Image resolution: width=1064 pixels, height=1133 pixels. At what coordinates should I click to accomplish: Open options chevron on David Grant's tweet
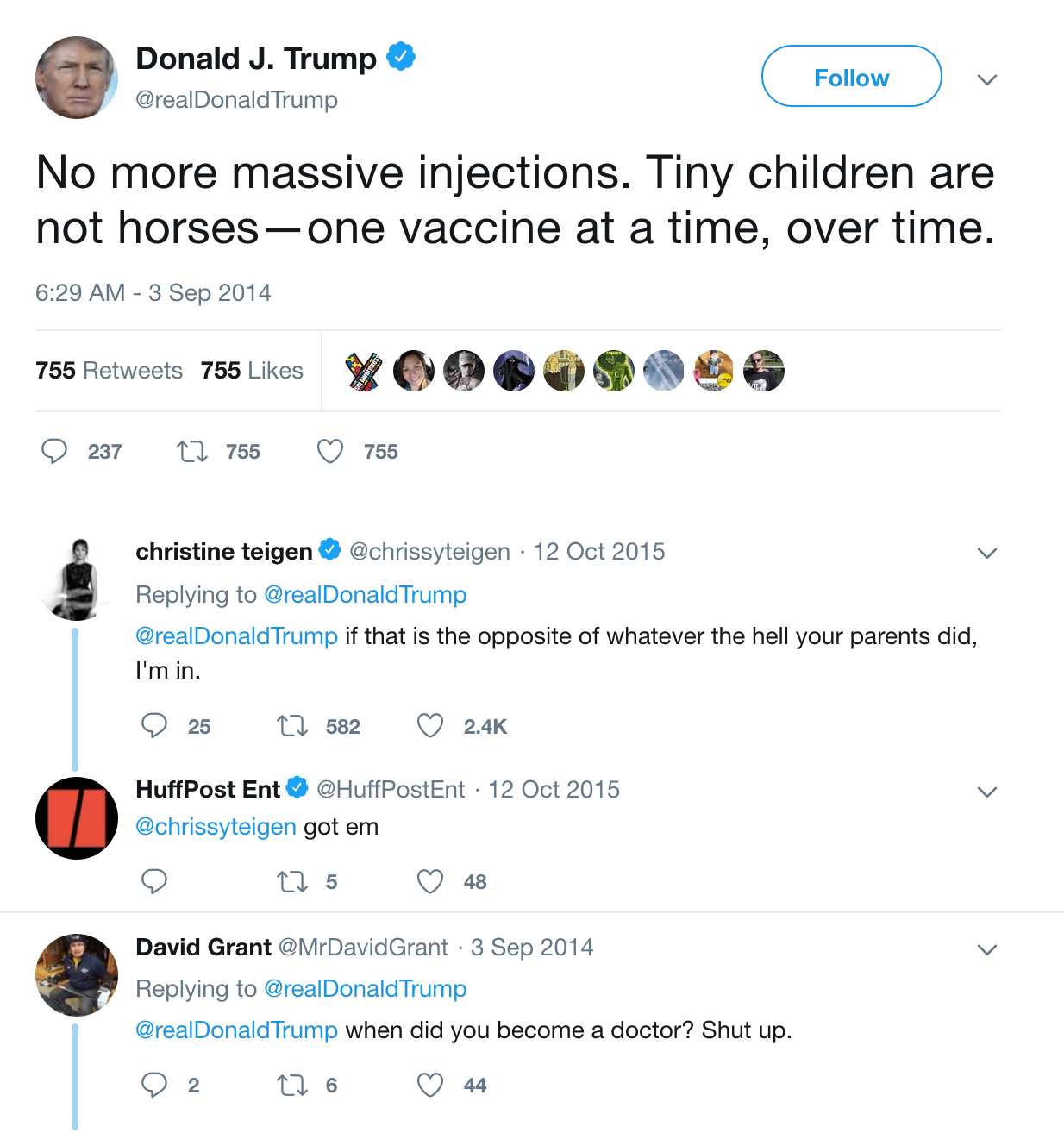(987, 949)
